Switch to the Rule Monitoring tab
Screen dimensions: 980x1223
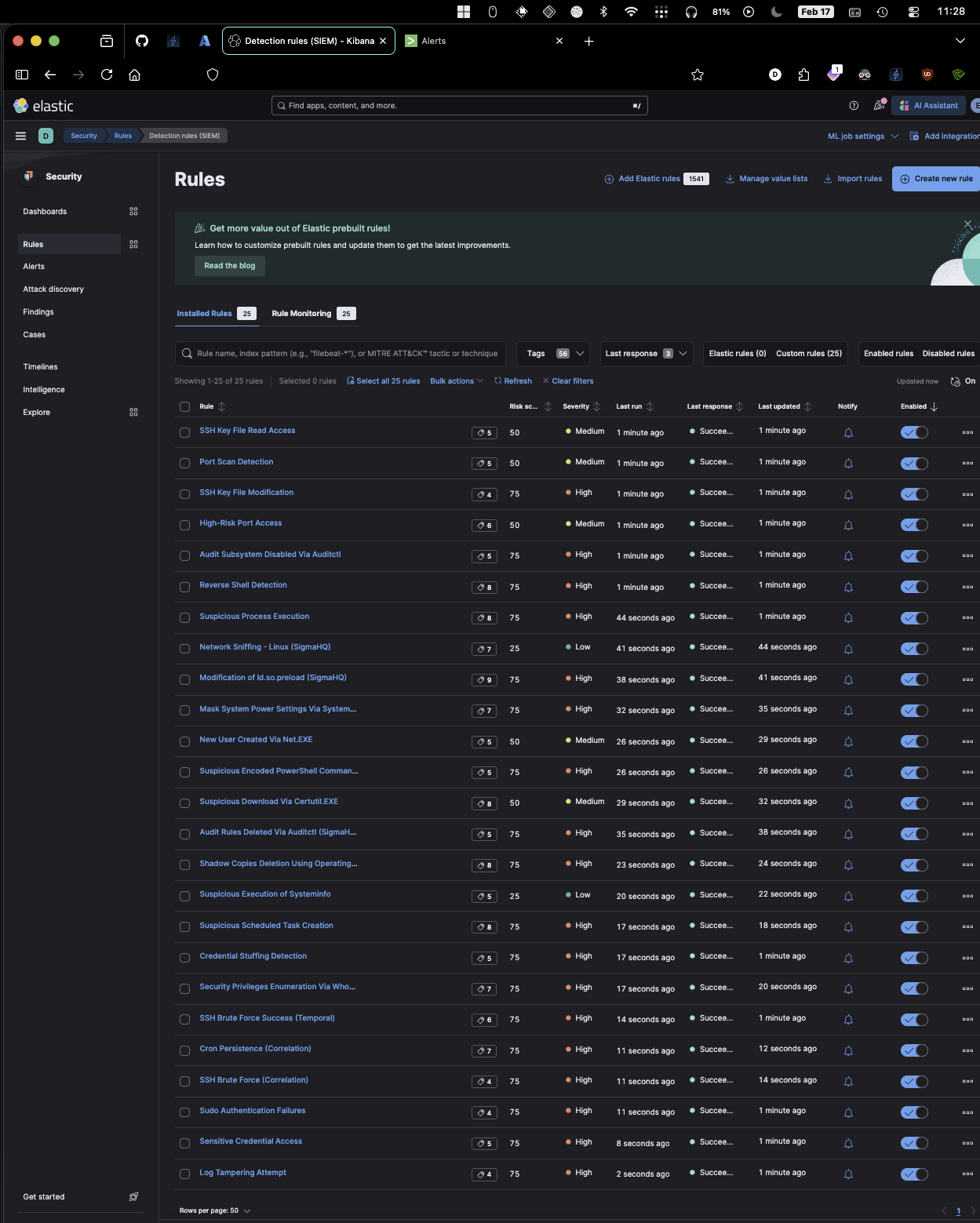tap(313, 314)
